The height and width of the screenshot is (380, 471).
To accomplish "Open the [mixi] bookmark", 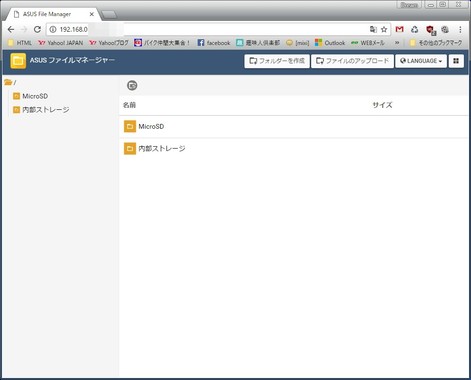I will [298, 43].
